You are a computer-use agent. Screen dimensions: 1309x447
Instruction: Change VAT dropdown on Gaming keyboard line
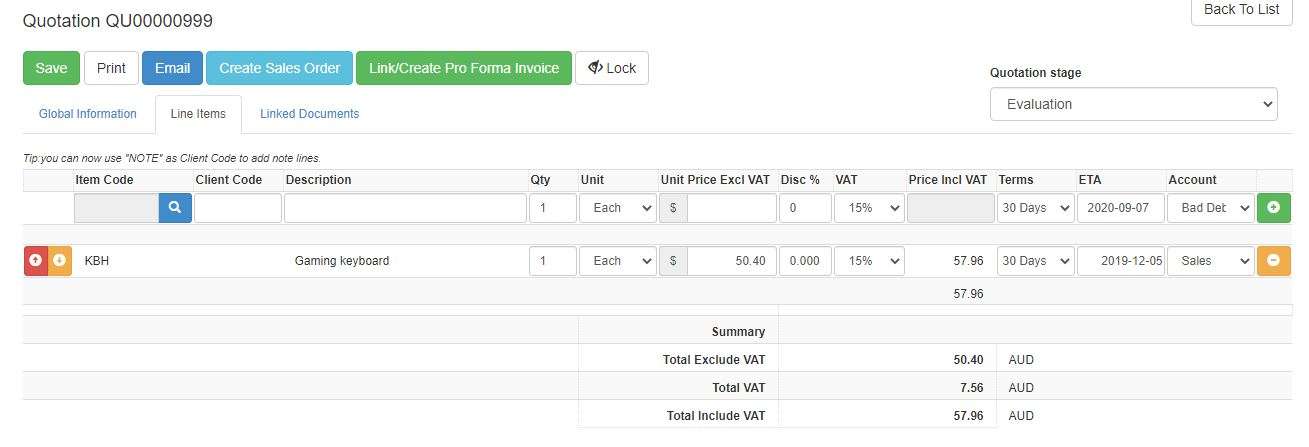(x=868, y=261)
